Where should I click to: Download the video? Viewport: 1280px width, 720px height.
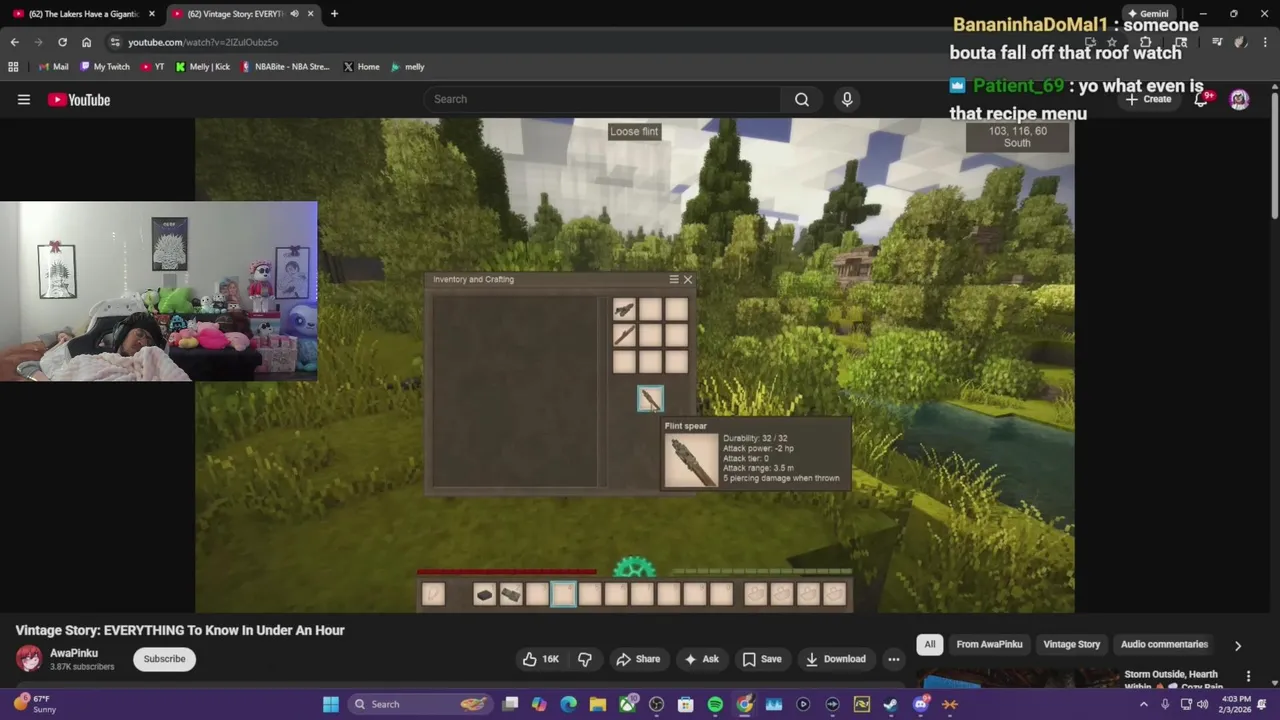[x=836, y=659]
